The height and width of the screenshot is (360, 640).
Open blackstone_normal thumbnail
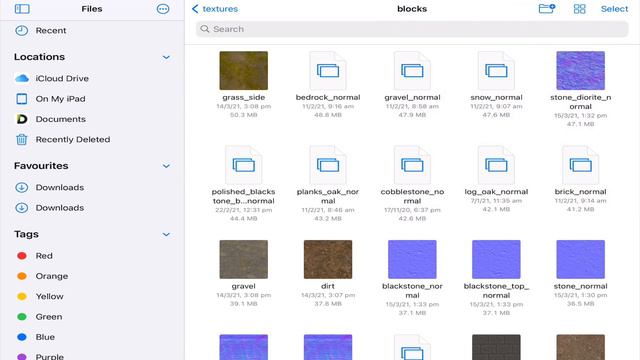click(x=412, y=260)
